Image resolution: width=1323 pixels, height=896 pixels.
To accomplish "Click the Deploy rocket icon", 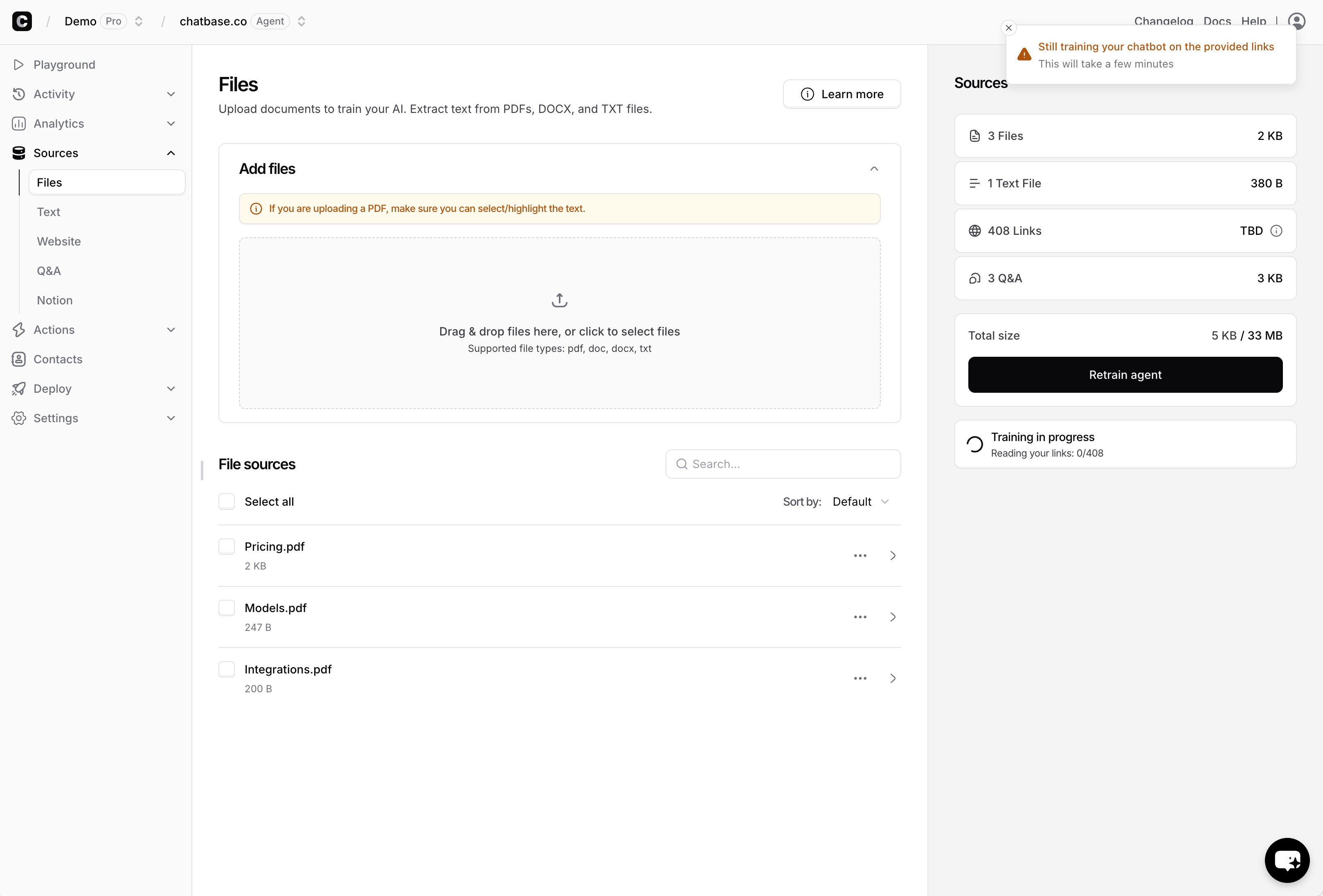I will point(19,388).
